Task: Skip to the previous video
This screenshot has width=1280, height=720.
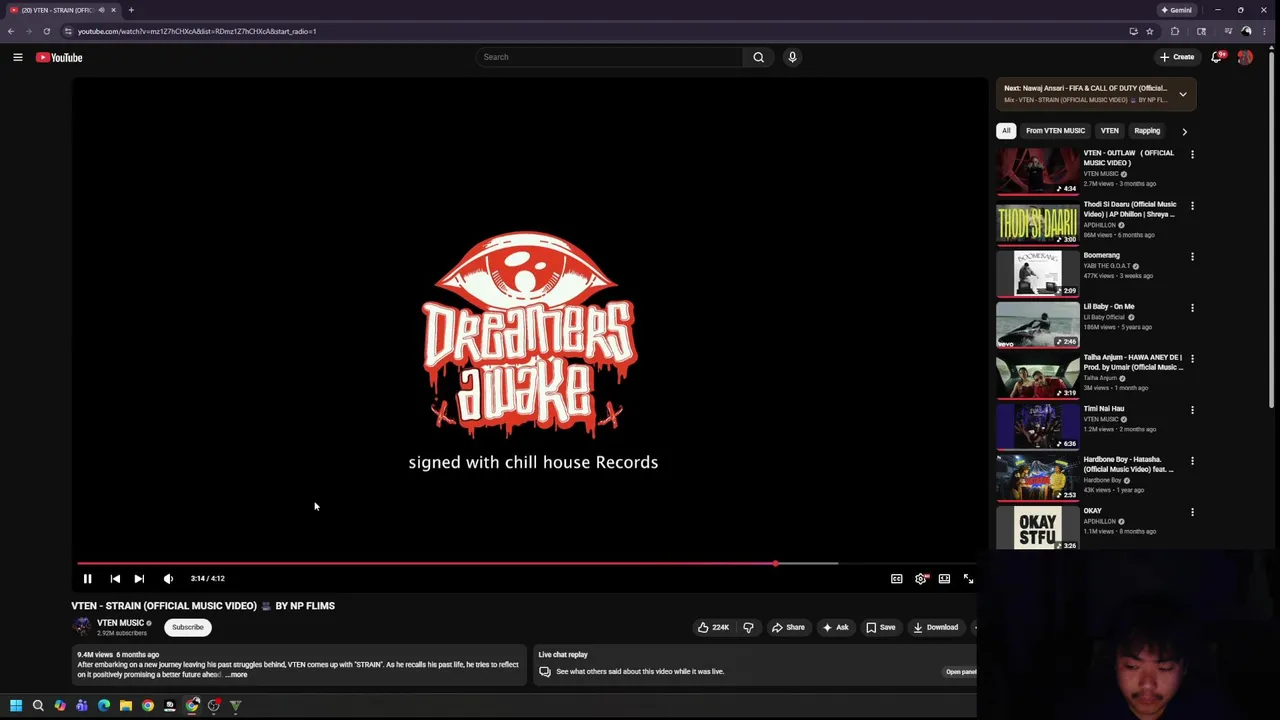Action: 115,578
